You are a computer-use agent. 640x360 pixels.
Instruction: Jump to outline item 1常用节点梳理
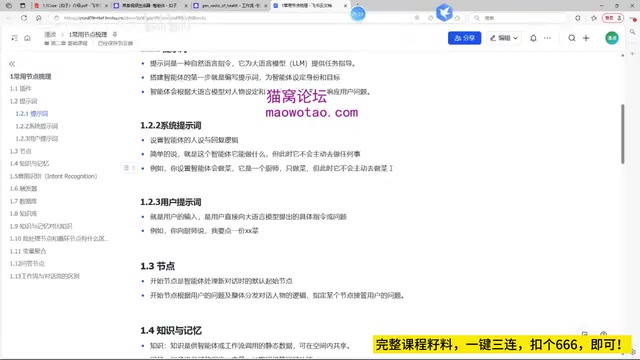[31, 76]
